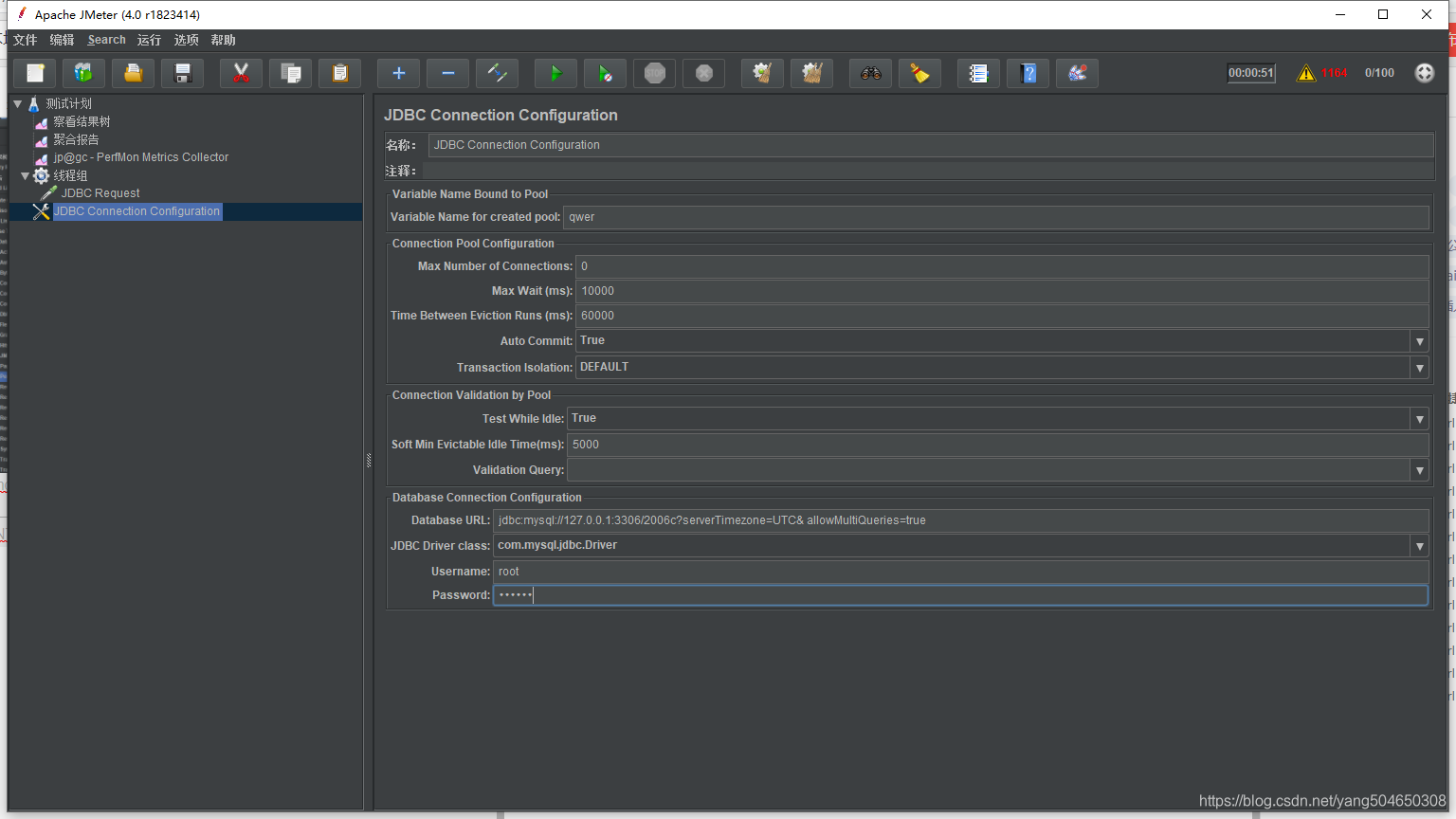This screenshot has height=819, width=1456.
Task: Select 聚合报告 in the tree
Action: click(76, 139)
